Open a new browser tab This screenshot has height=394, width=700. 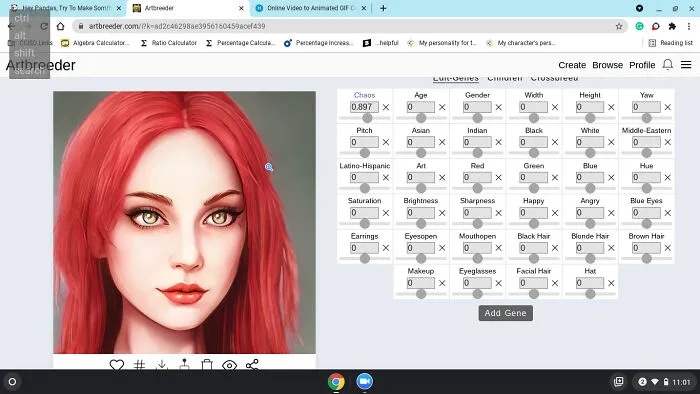click(x=383, y=8)
